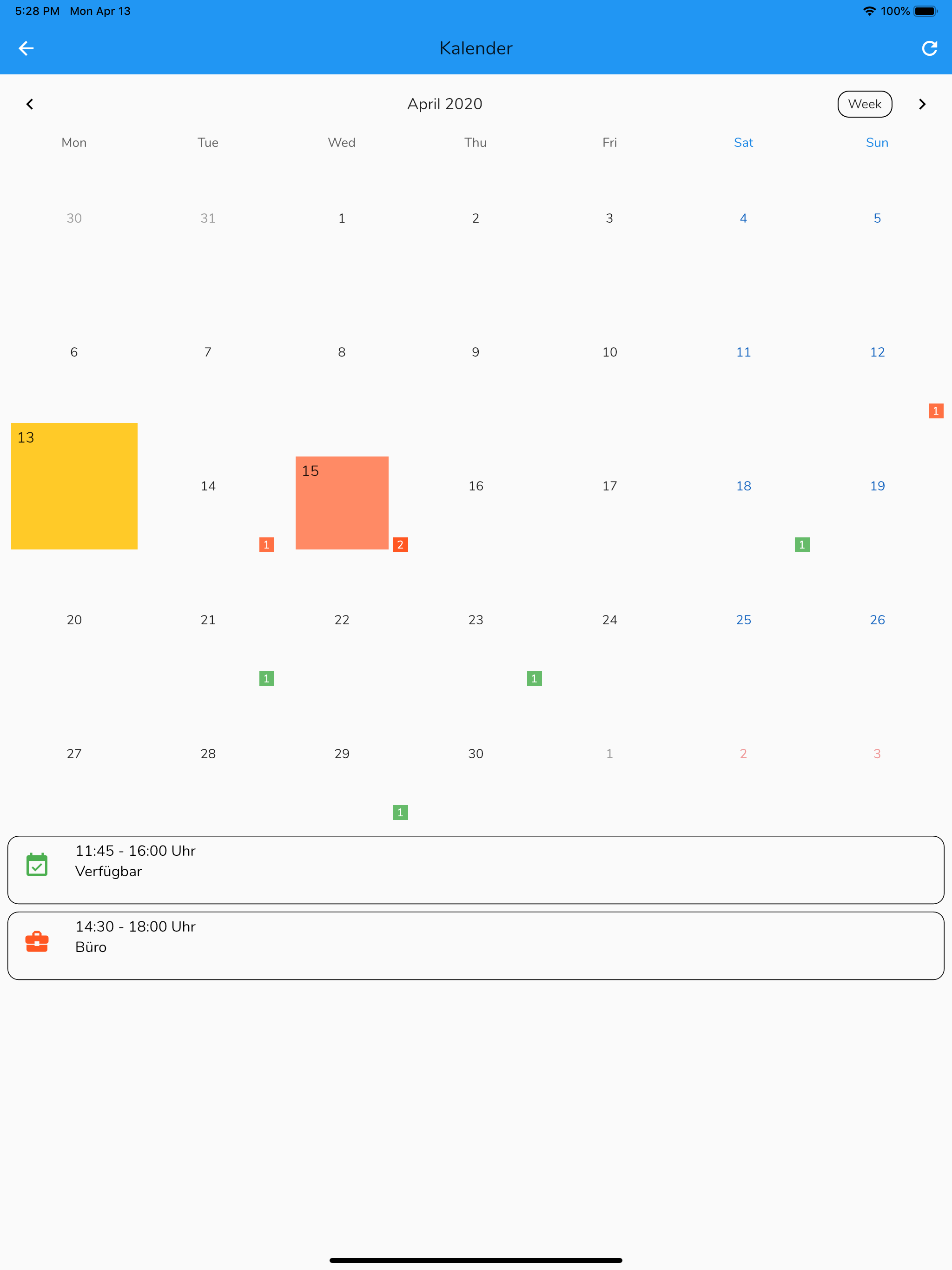The image size is (952, 1270).
Task: Tap the orange badge 1 next to April 14
Action: [x=266, y=545]
